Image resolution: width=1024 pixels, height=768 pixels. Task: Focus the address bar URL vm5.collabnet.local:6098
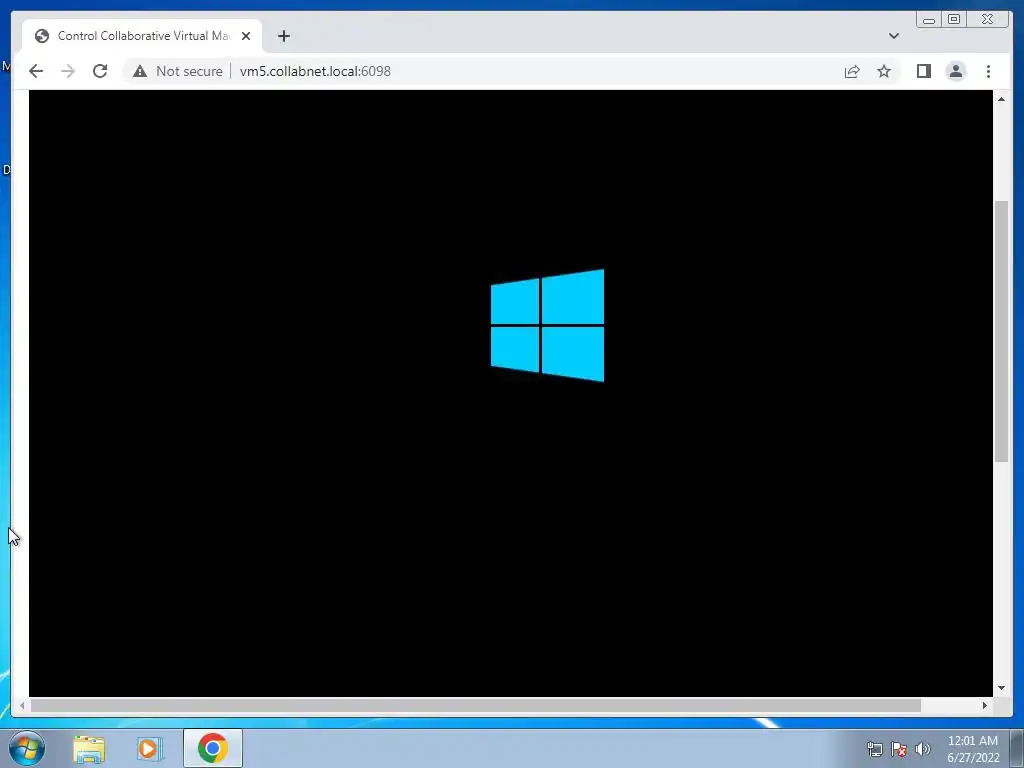pyautogui.click(x=315, y=71)
